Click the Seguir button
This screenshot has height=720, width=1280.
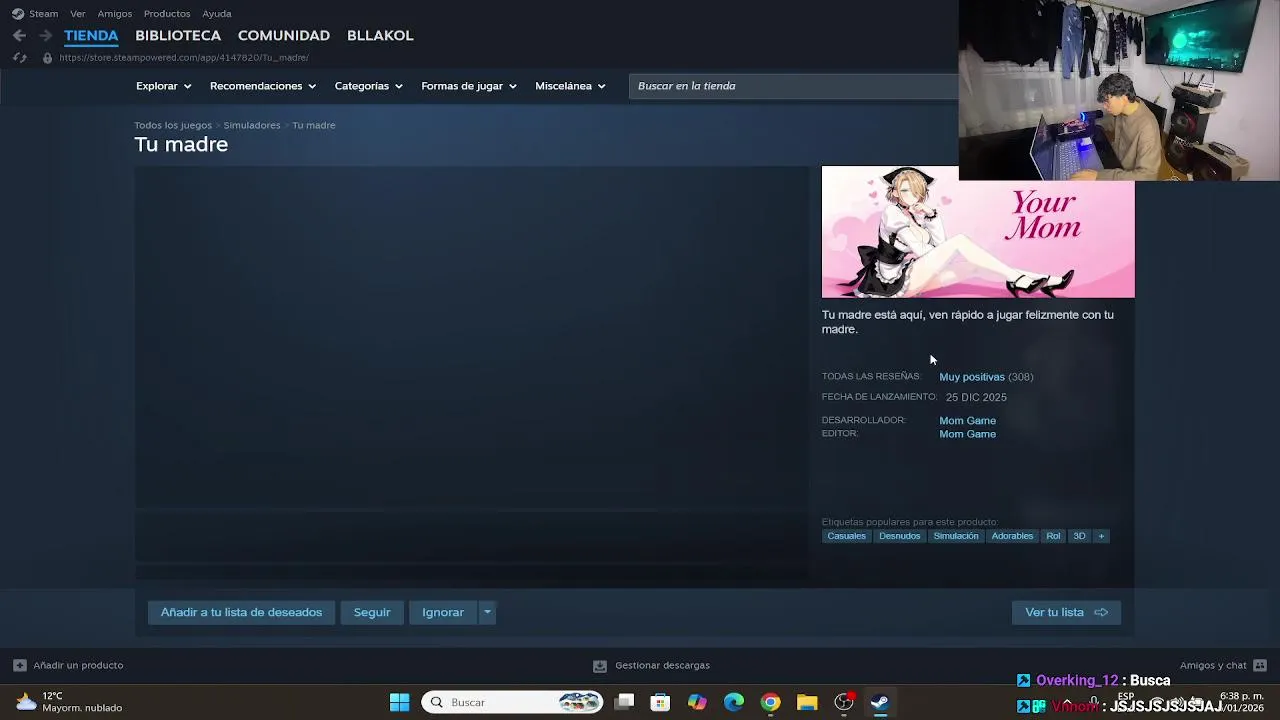[x=372, y=612]
